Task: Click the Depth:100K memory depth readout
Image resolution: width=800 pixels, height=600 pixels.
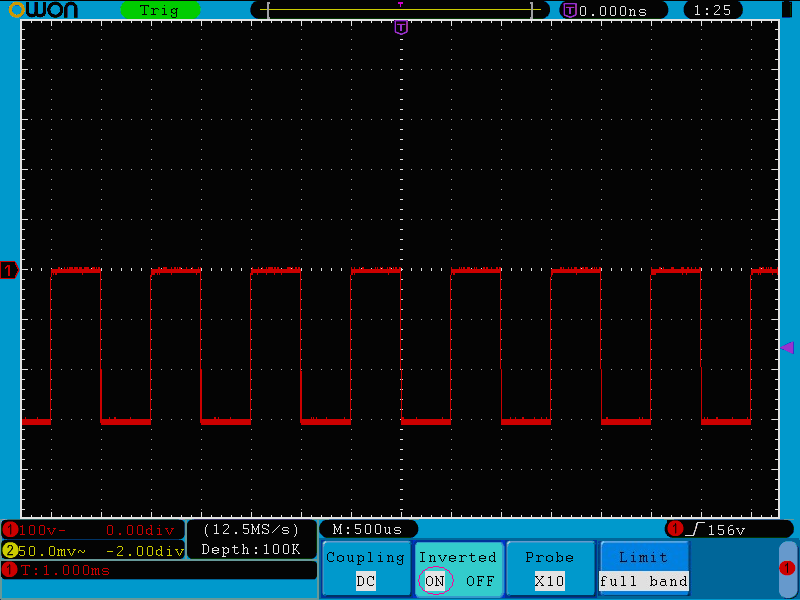Action: [x=251, y=549]
